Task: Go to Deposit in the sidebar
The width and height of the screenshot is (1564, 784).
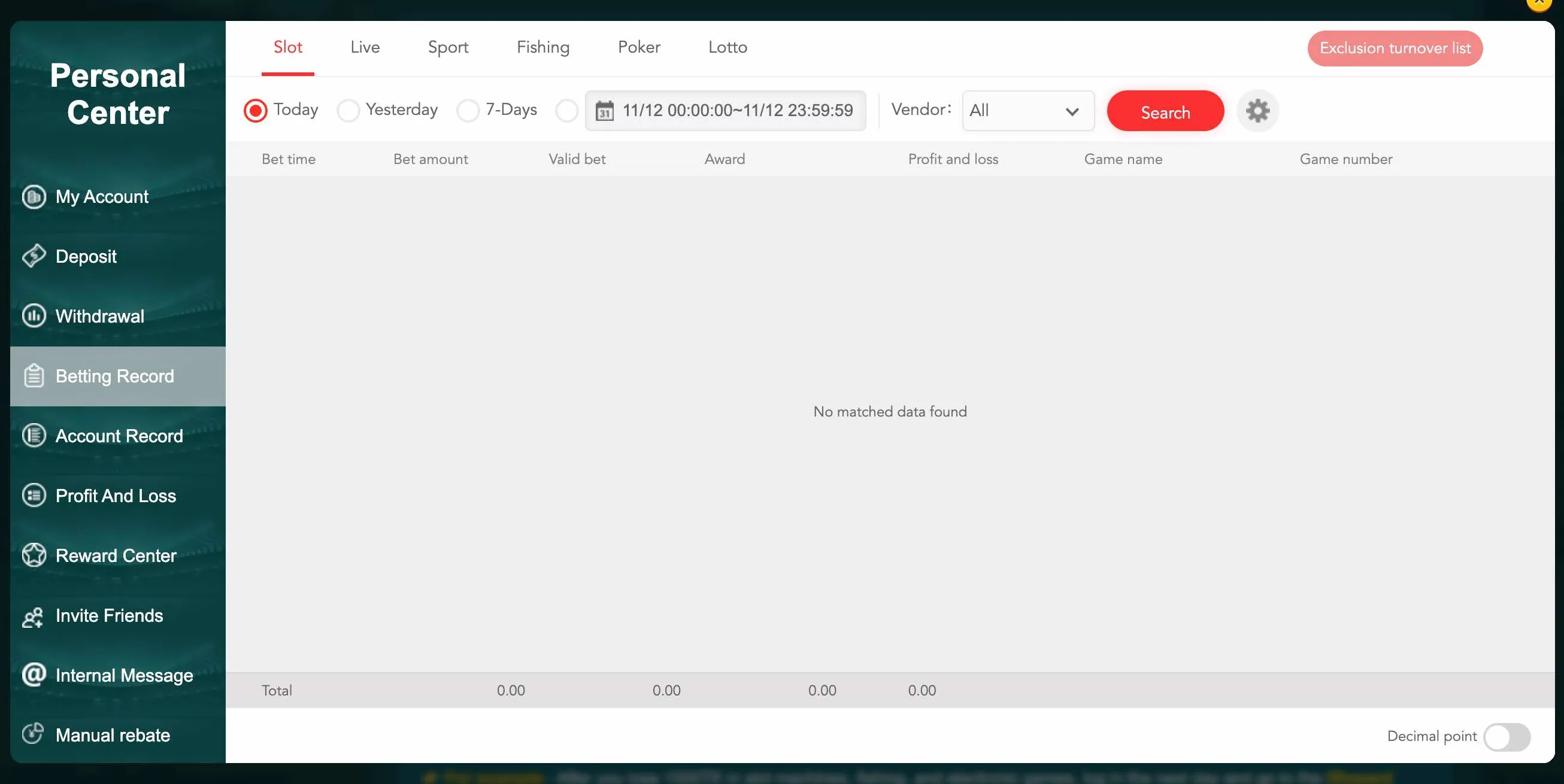Action: click(118, 256)
